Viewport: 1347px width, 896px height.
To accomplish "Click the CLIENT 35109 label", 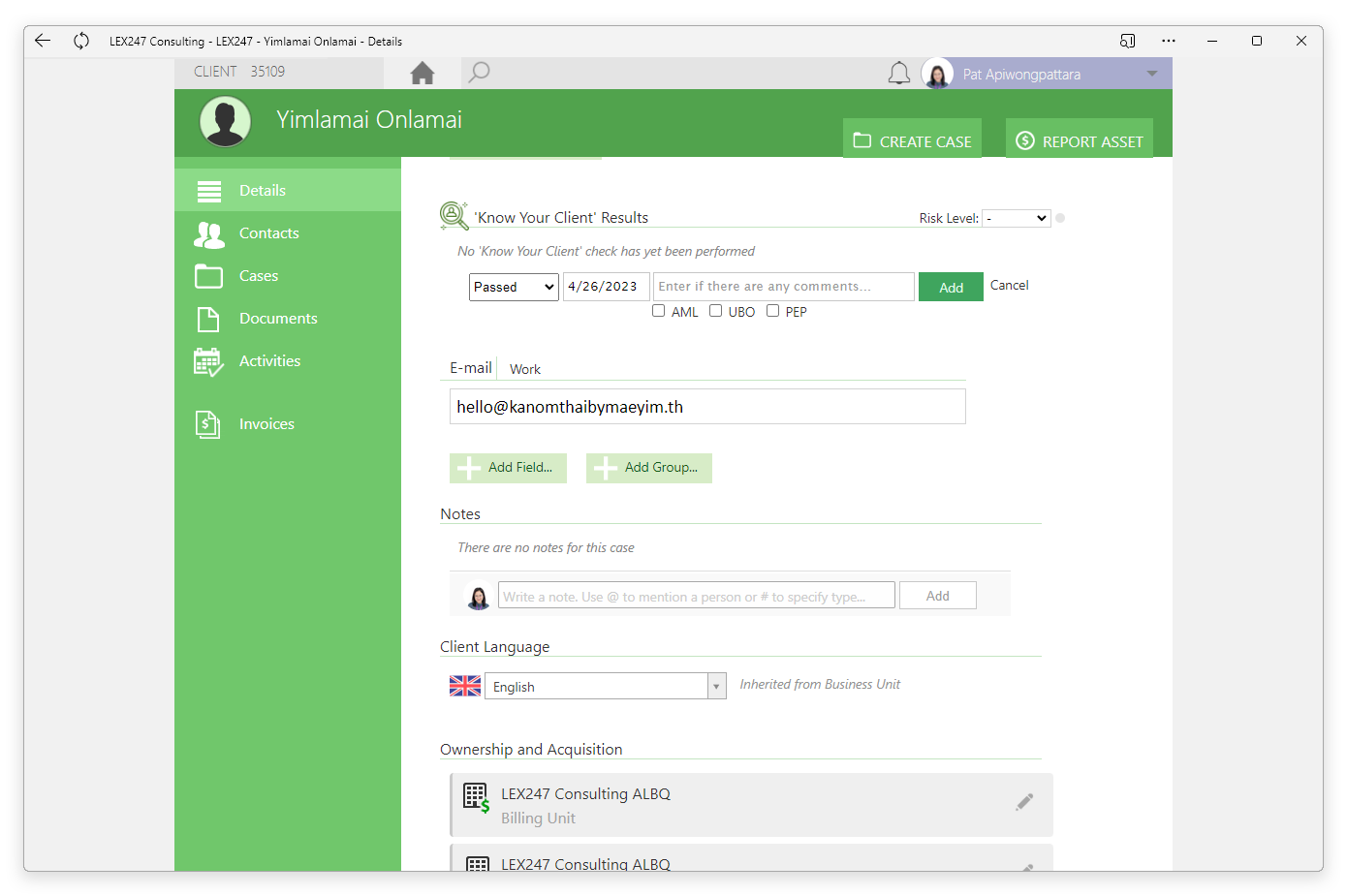I will tap(239, 72).
